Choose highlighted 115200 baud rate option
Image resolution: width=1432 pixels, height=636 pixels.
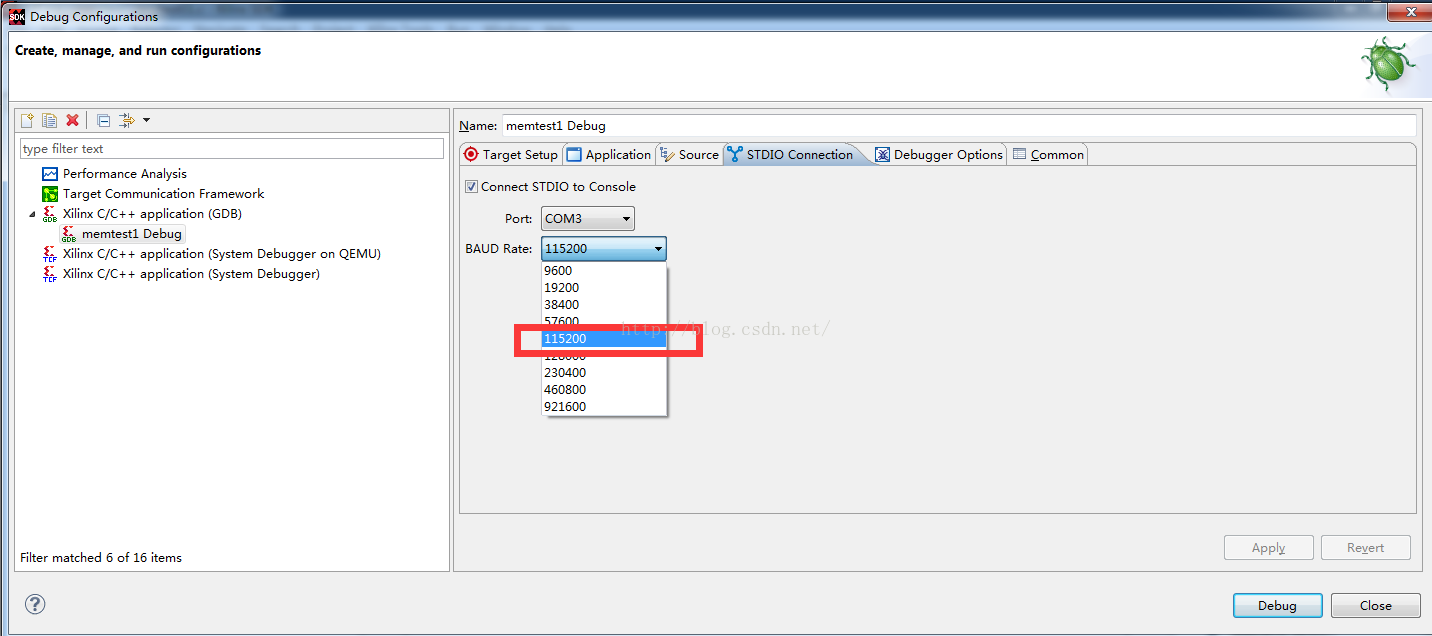coord(604,339)
